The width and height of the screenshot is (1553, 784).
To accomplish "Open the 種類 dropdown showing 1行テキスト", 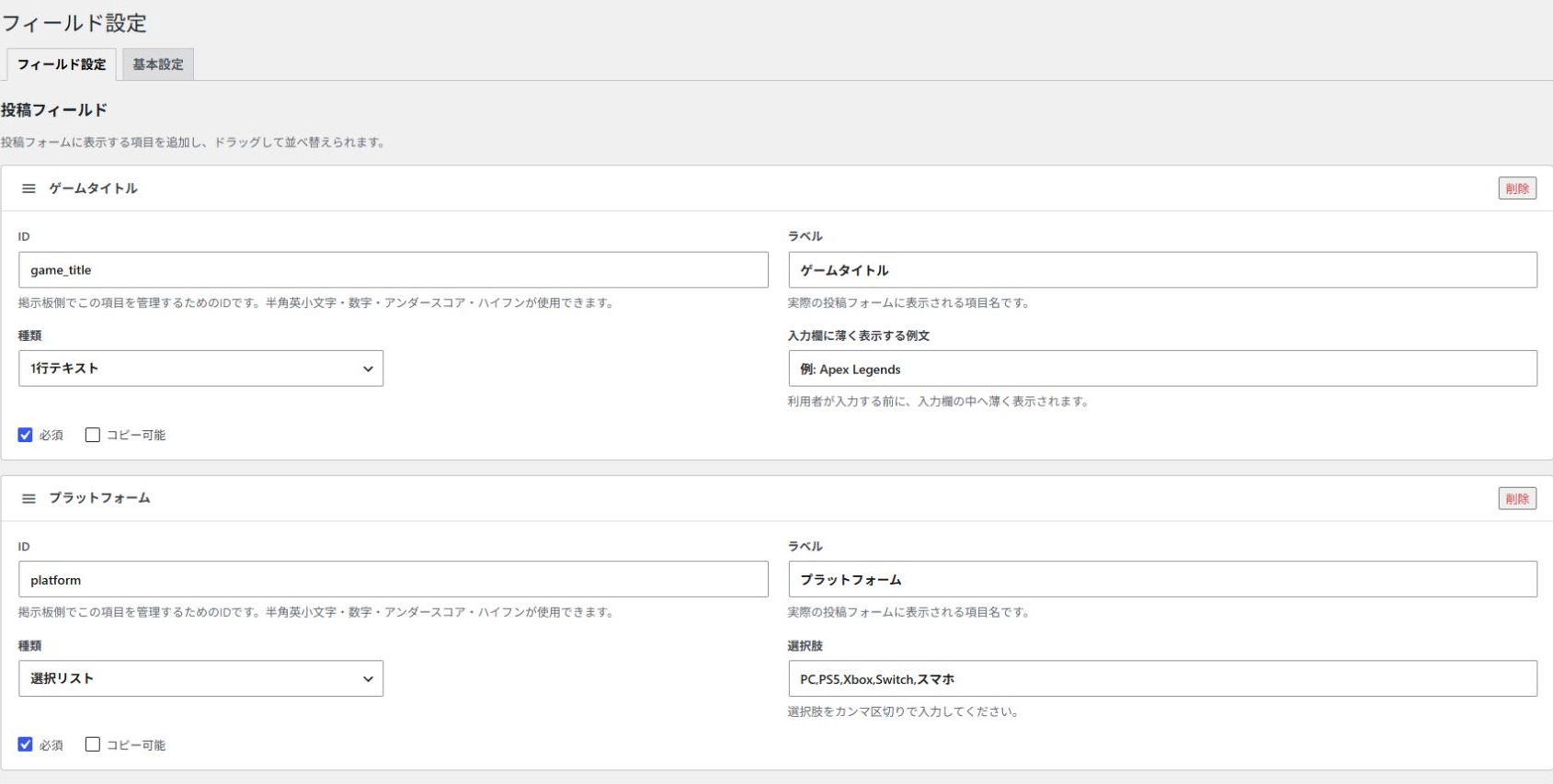I will pyautogui.click(x=200, y=369).
